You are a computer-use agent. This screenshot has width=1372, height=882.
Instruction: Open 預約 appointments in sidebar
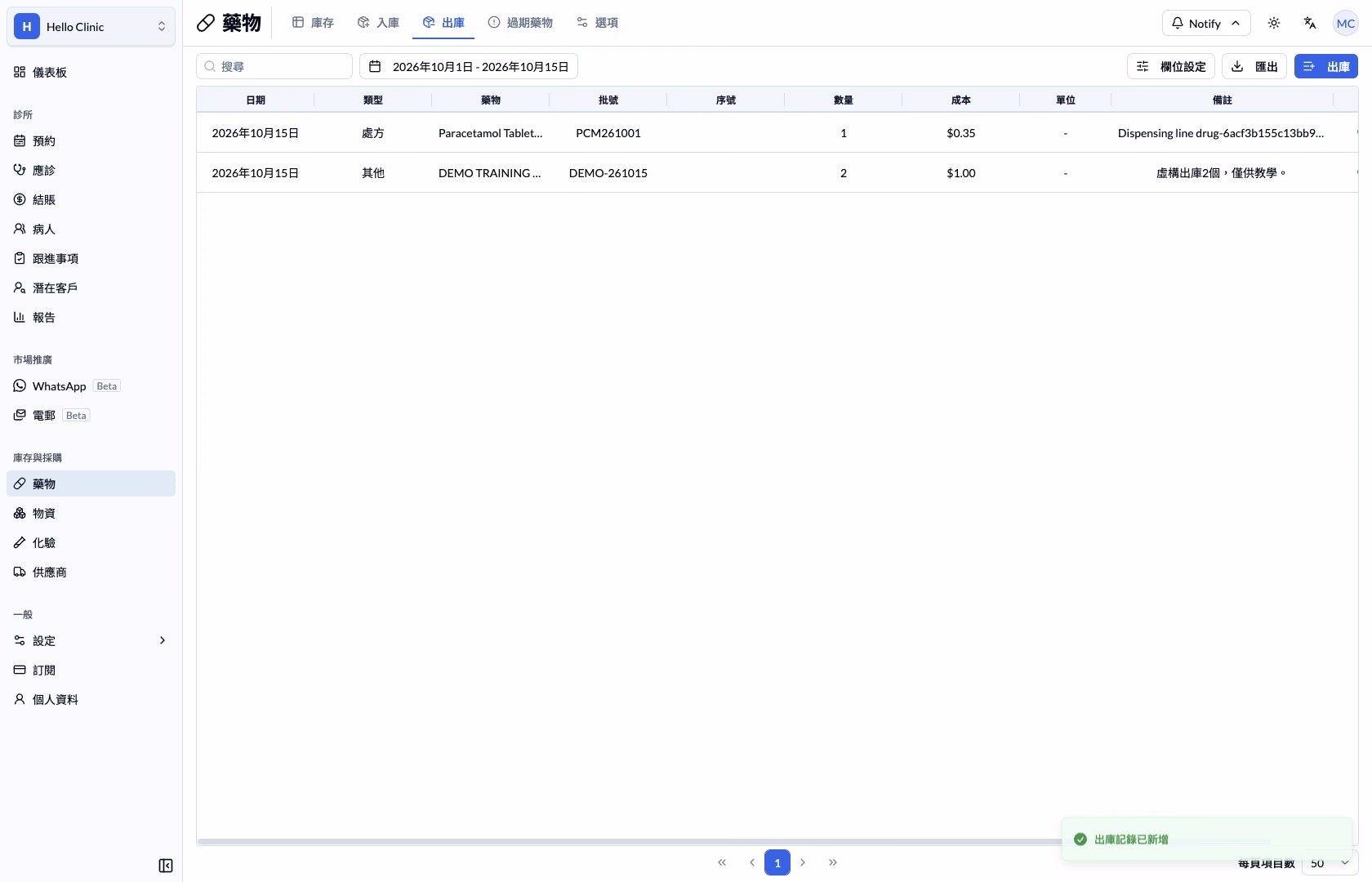coord(91,140)
